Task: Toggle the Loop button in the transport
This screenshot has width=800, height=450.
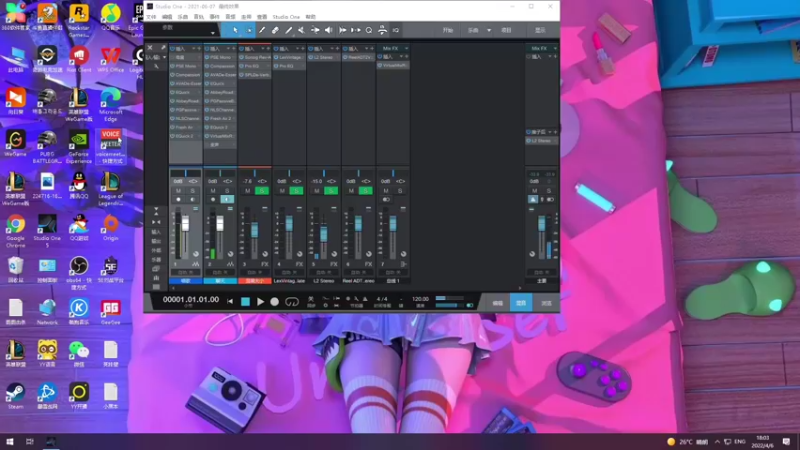Action: point(292,302)
